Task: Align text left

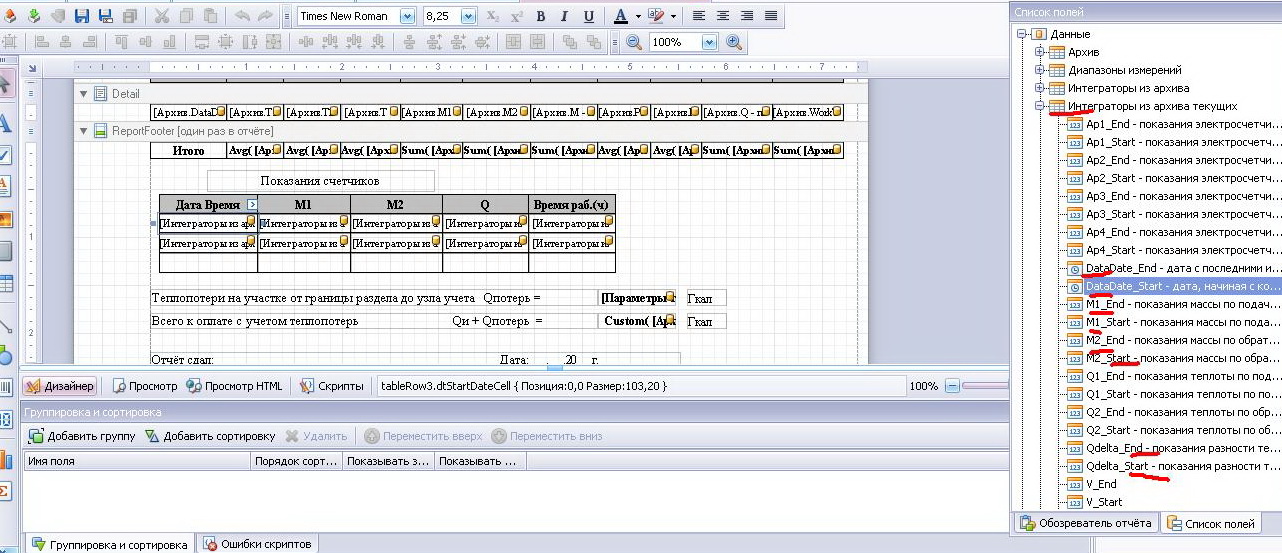Action: (x=699, y=16)
